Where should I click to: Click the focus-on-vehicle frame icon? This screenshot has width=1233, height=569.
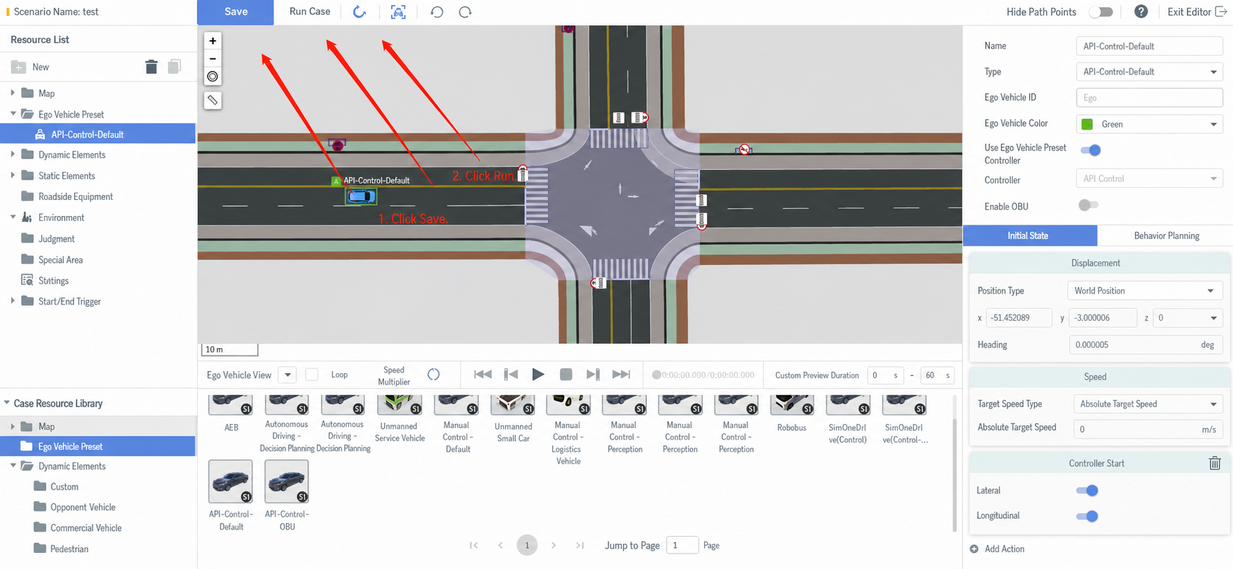click(398, 12)
